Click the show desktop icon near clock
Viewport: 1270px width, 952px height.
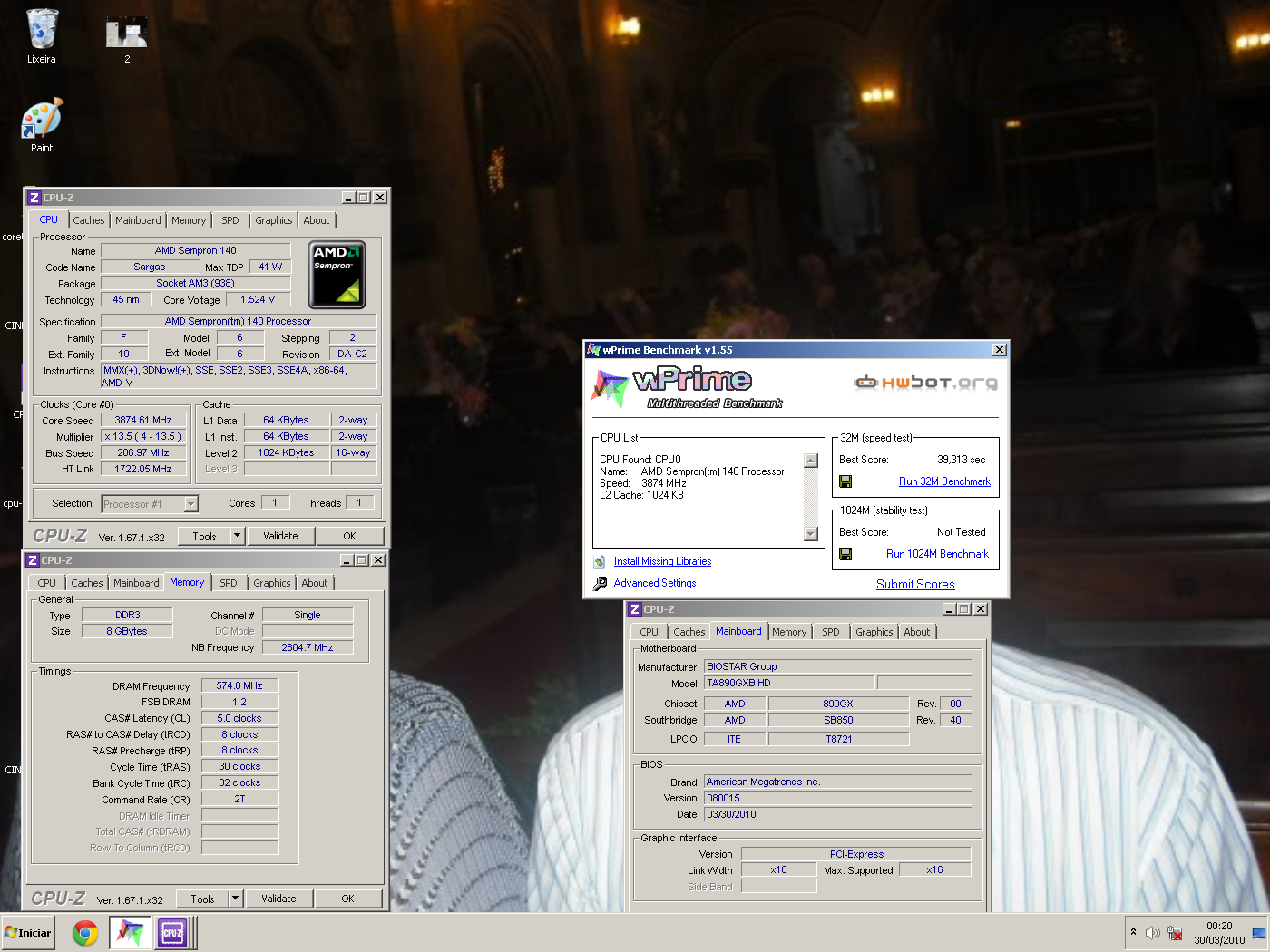pyautogui.click(x=1259, y=933)
